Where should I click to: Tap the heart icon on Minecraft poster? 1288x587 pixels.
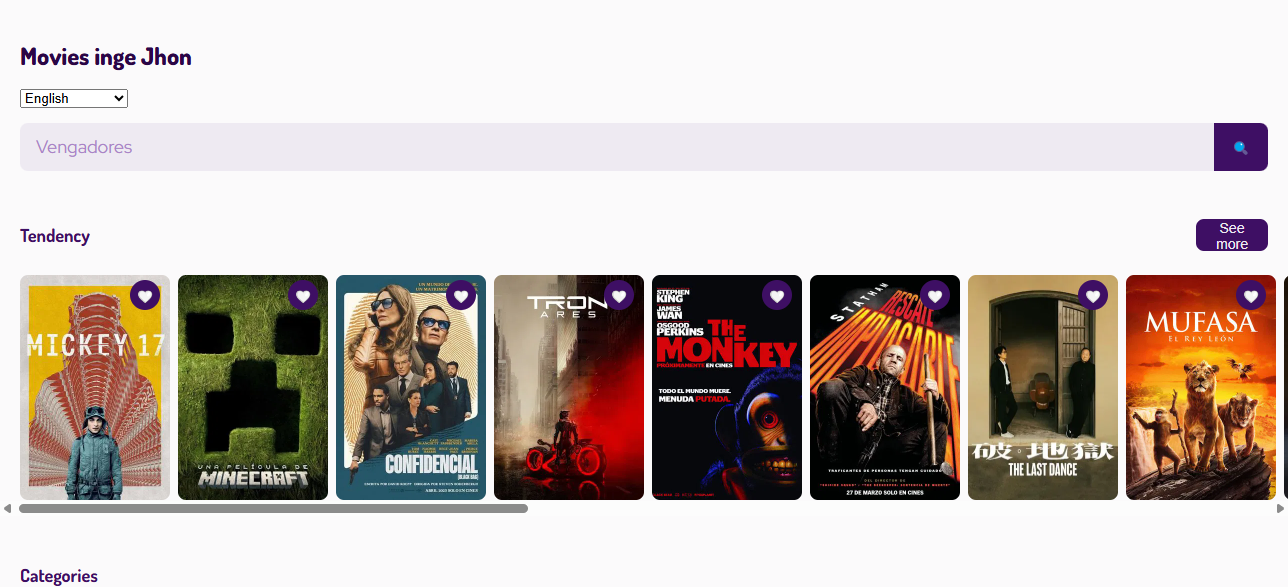point(303,295)
